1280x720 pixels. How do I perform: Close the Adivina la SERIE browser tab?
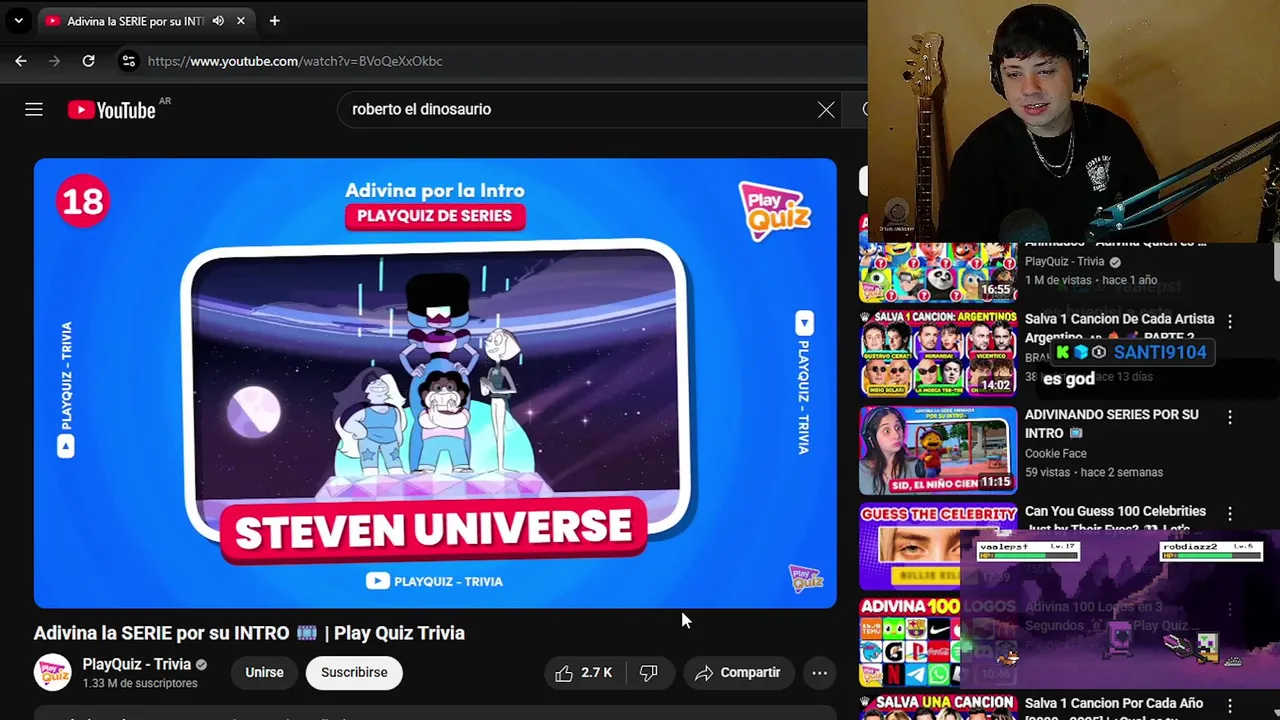coord(240,21)
